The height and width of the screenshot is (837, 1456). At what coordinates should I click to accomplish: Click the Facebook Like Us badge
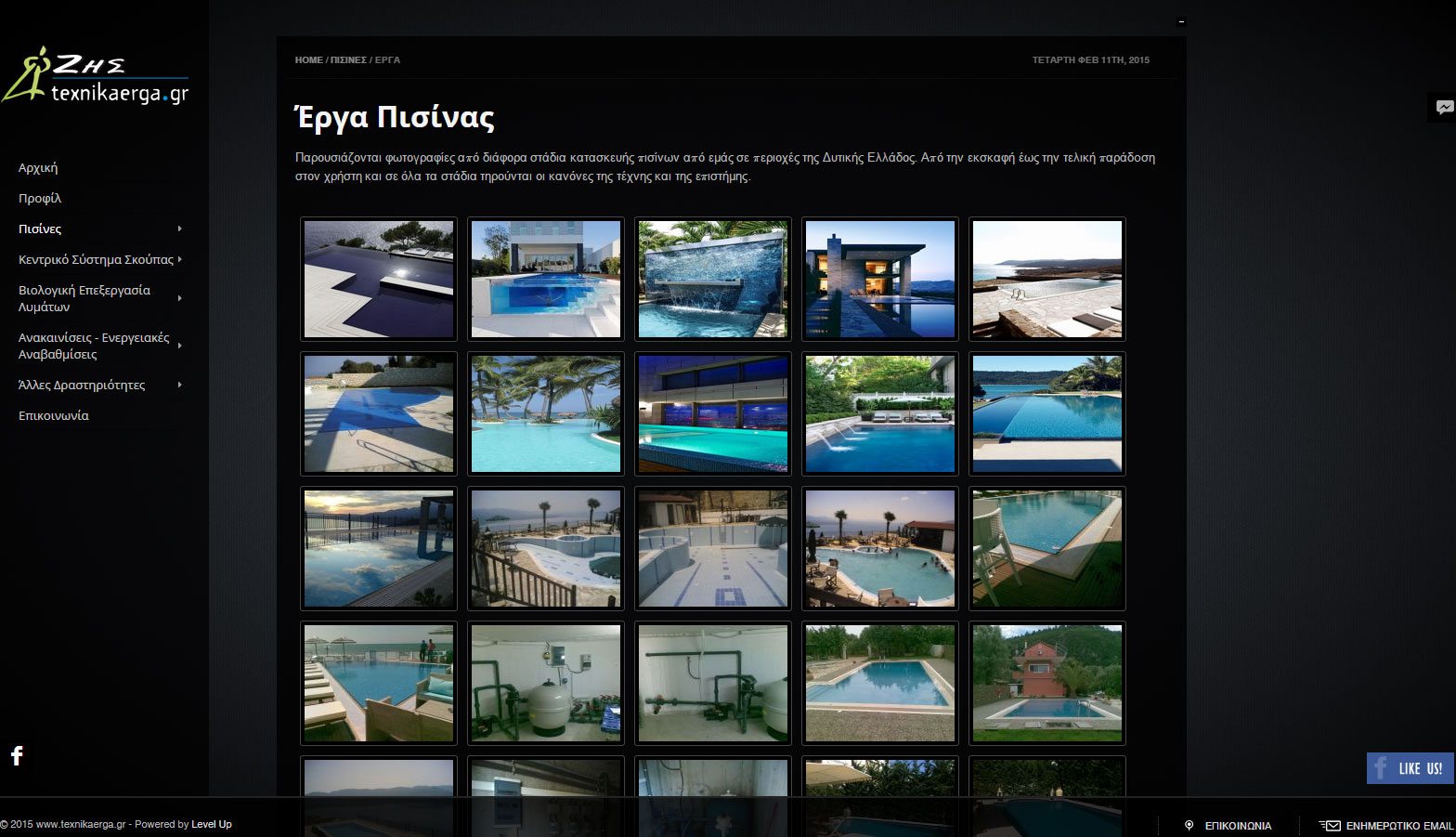click(1410, 768)
